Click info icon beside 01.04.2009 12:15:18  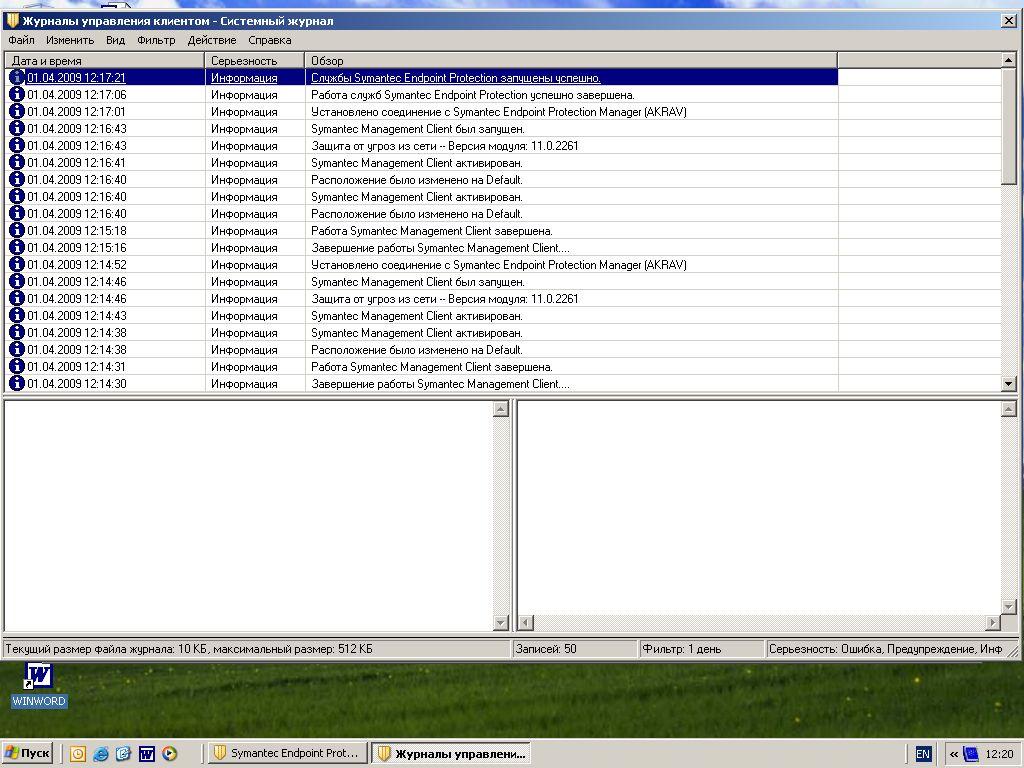click(17, 230)
